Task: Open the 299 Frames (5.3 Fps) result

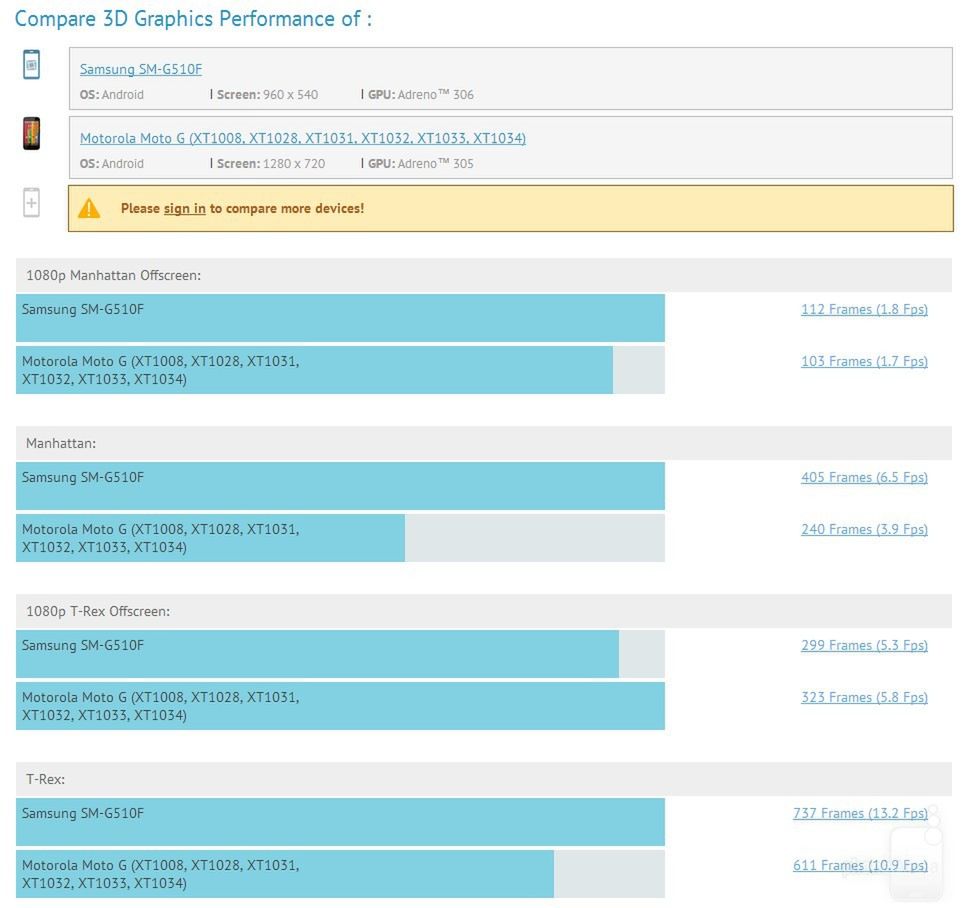Action: pos(864,645)
